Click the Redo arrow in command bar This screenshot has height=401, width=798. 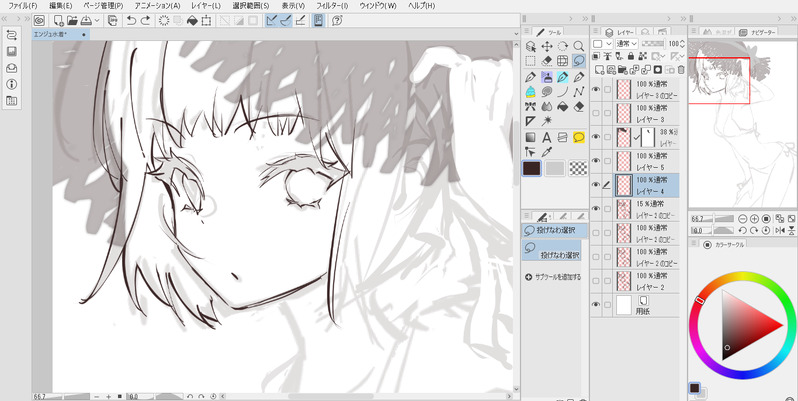(146, 20)
